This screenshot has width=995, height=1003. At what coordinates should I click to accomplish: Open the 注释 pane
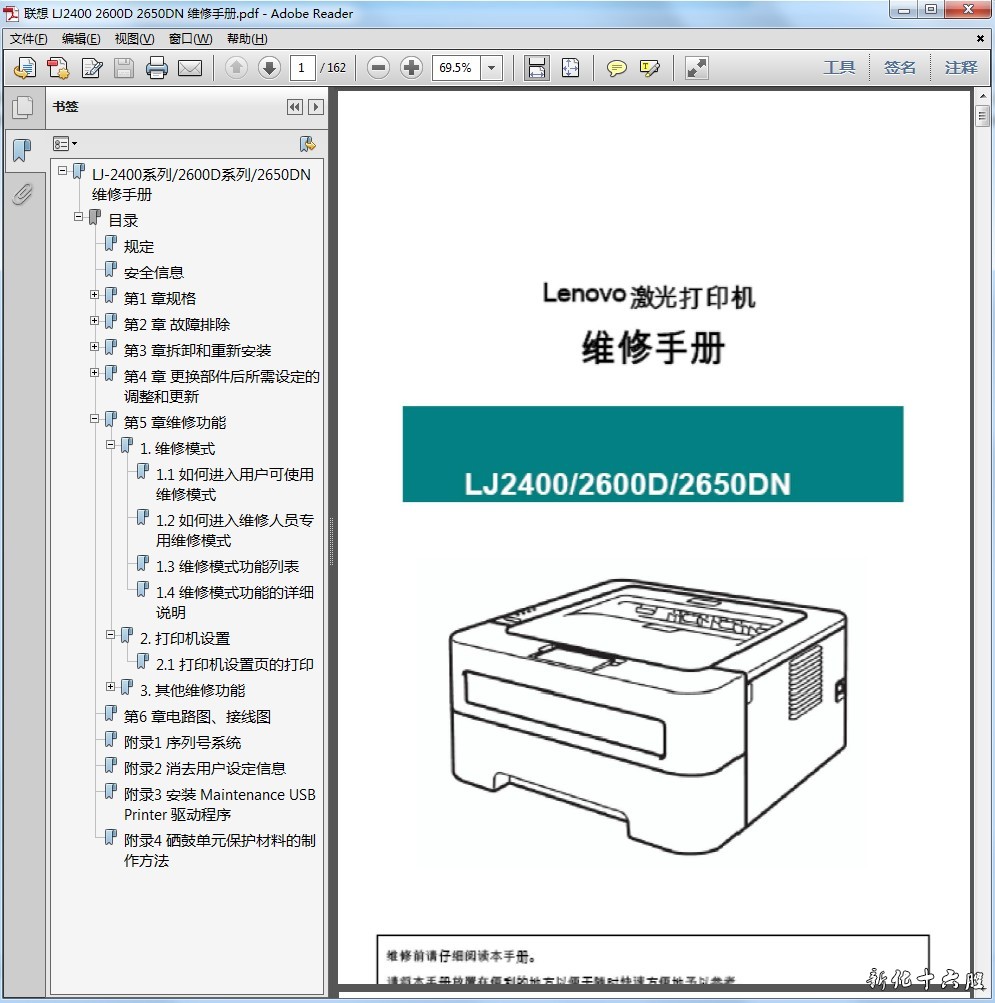pyautogui.click(x=961, y=67)
